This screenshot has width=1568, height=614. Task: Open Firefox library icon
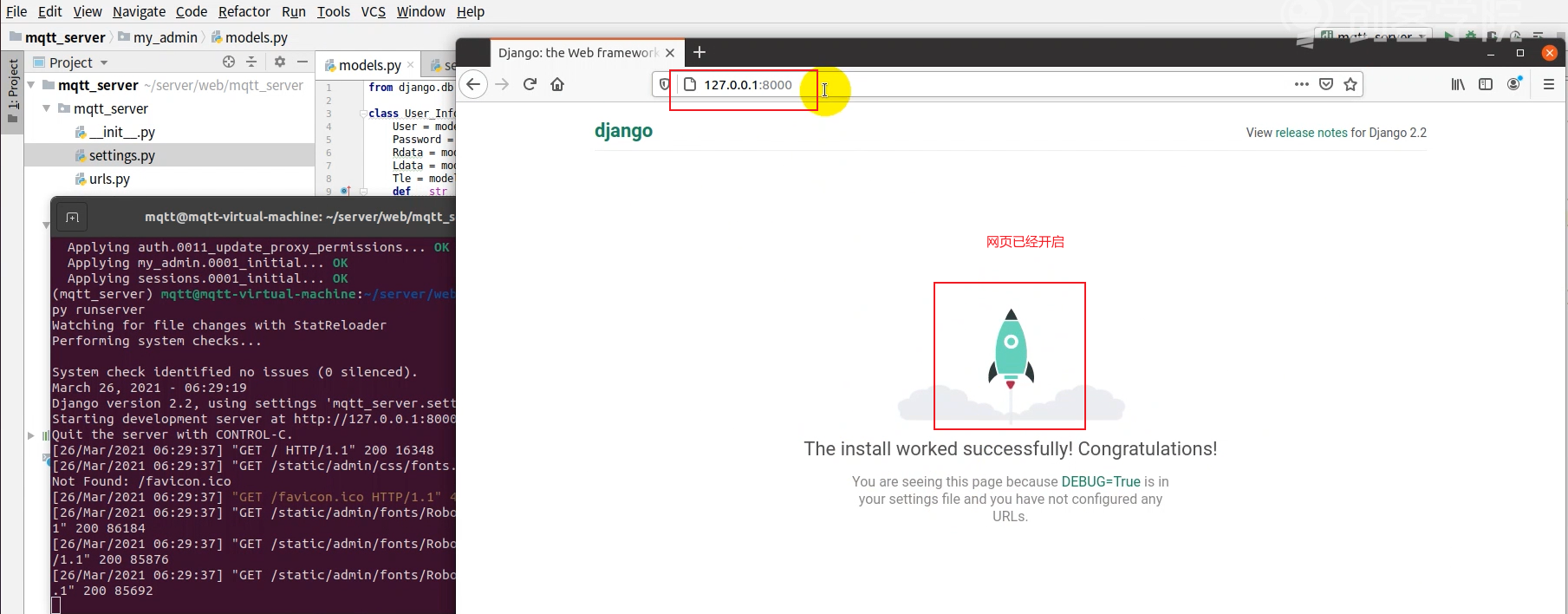pos(1458,84)
